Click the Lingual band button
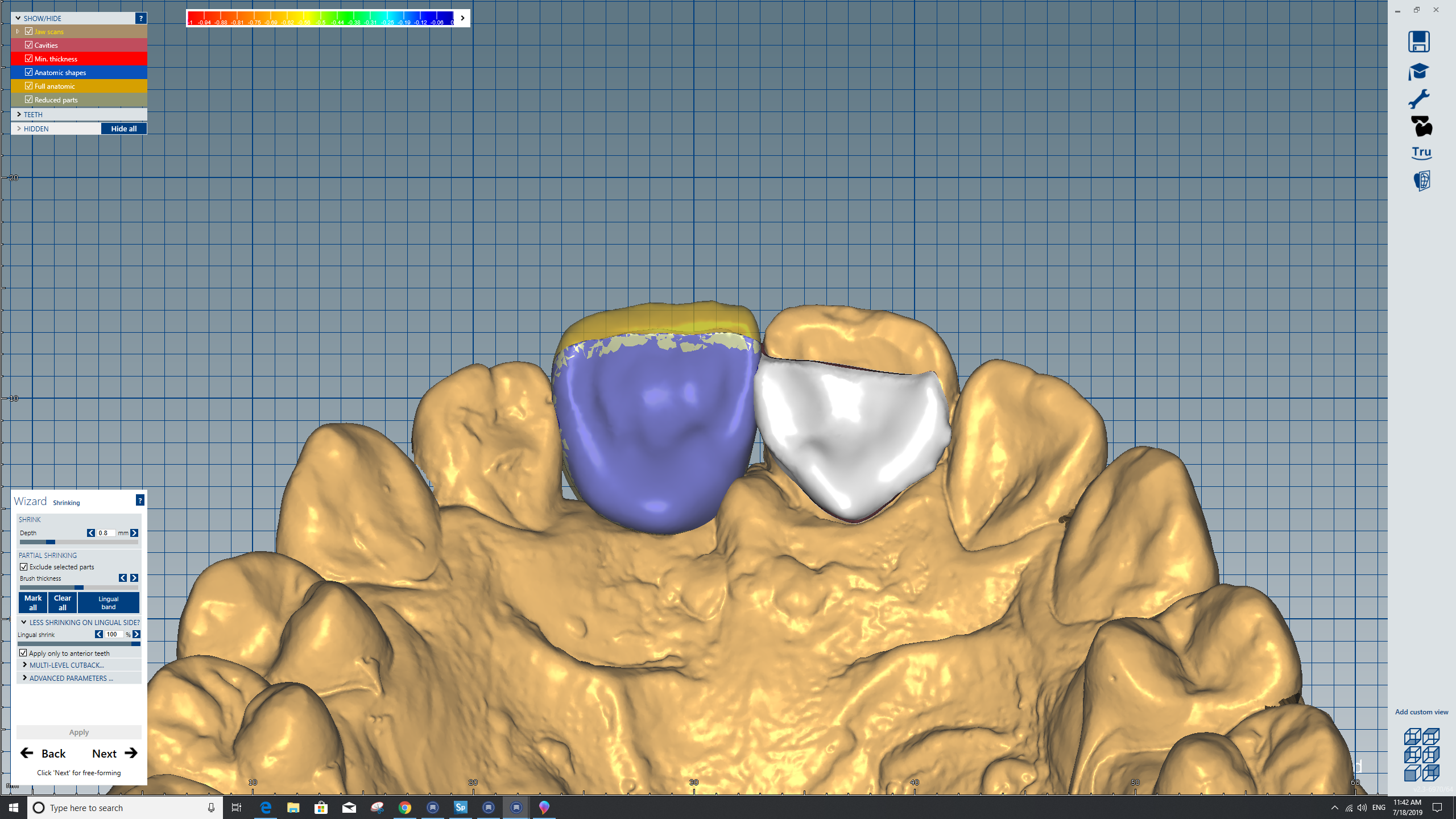Viewport: 1456px width, 819px height. point(108,602)
